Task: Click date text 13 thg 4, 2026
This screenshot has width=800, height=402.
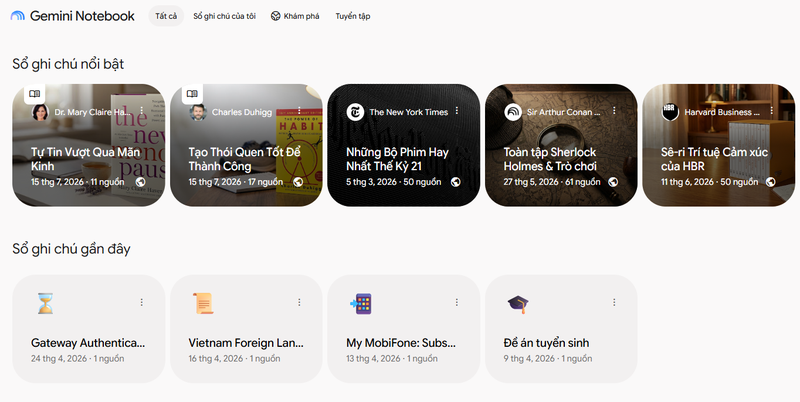Action: tap(373, 359)
